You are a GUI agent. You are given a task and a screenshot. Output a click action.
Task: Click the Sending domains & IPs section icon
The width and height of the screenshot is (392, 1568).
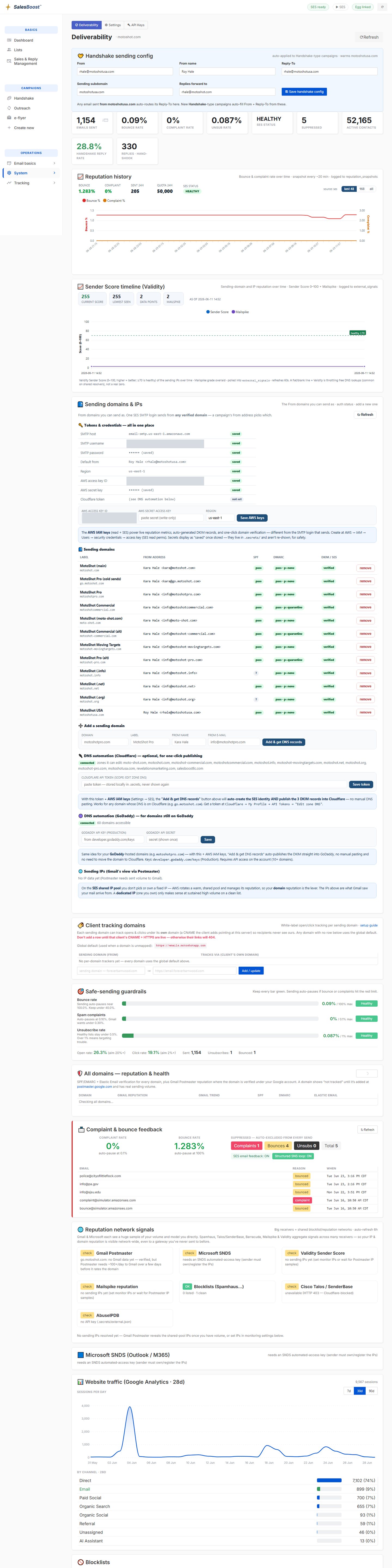click(80, 404)
